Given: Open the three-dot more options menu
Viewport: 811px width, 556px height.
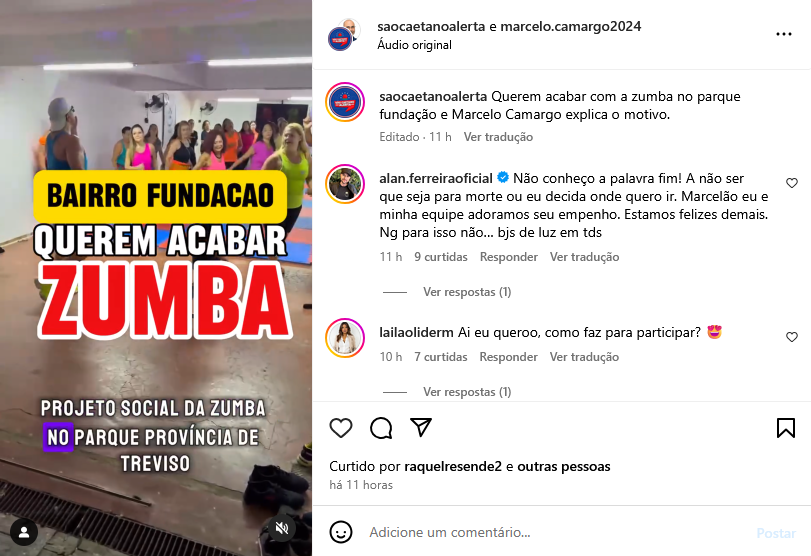Looking at the screenshot, I should (x=784, y=34).
